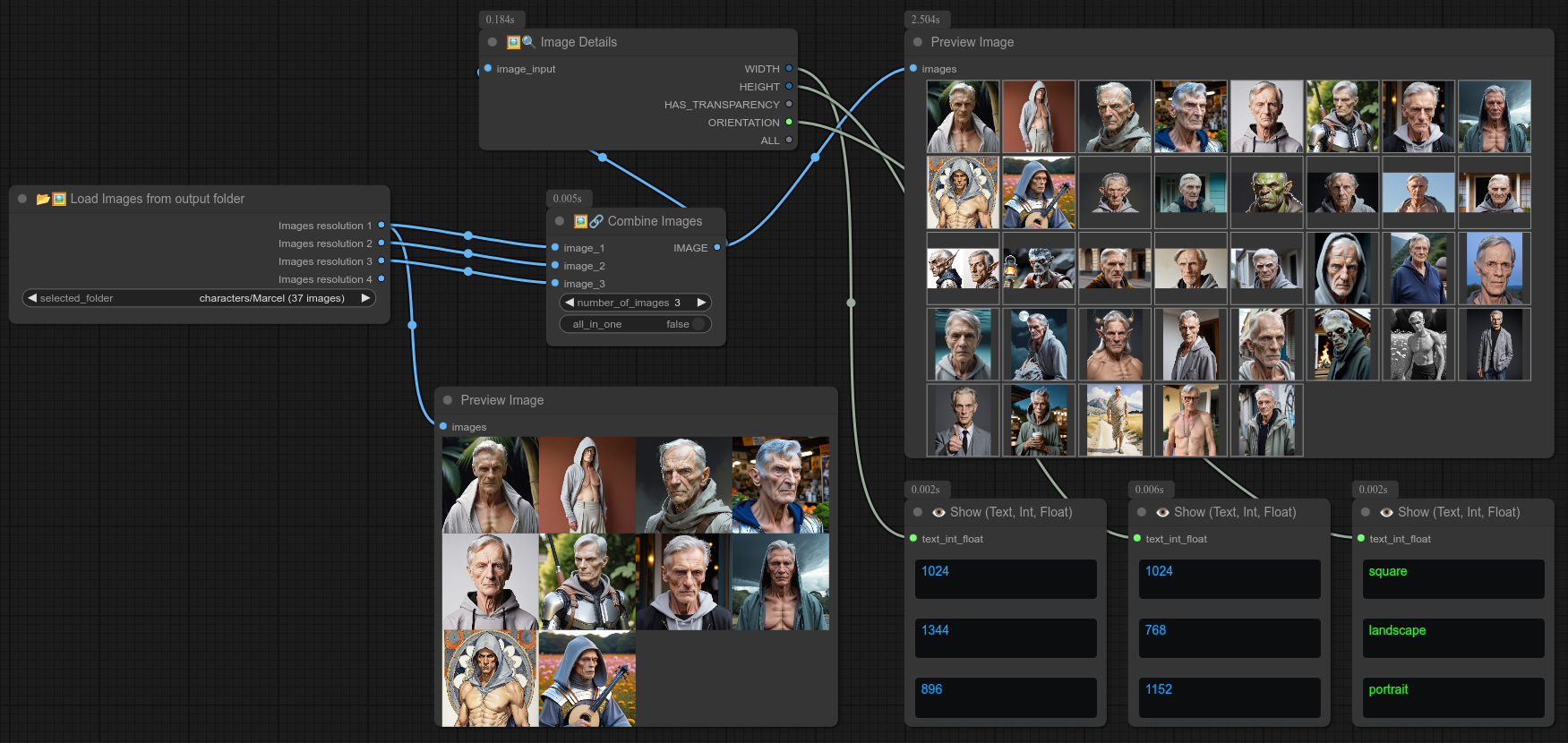The image size is (1568, 743).
Task: Select previous folder with selected_folder left arrow
Action: pos(32,298)
